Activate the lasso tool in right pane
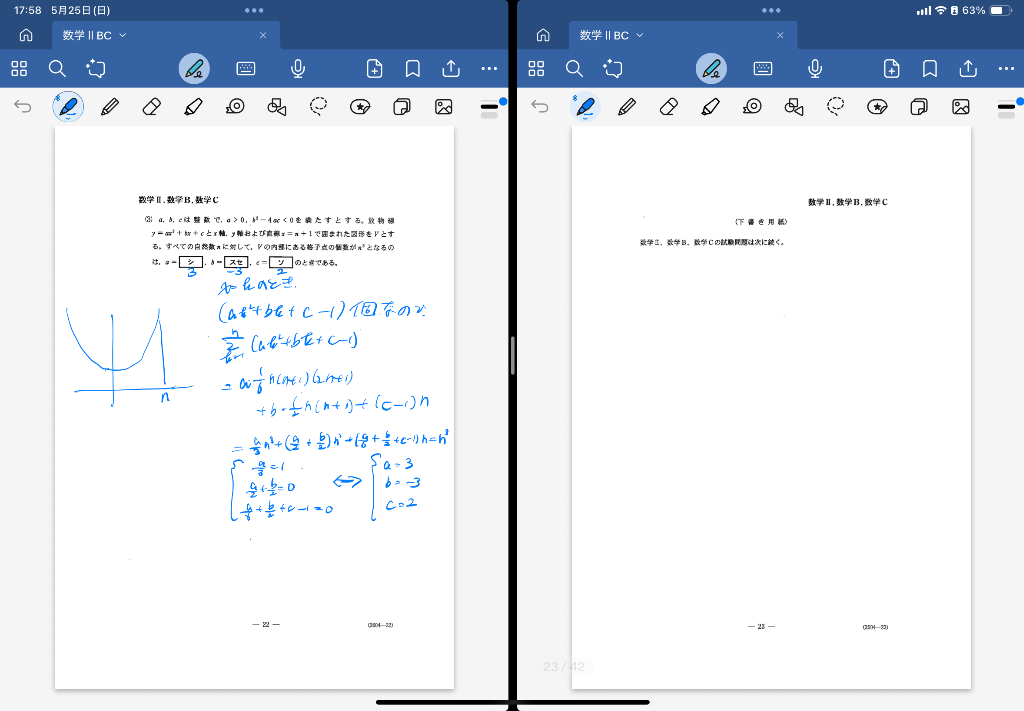Viewport: 1024px width, 711px height. (x=836, y=106)
